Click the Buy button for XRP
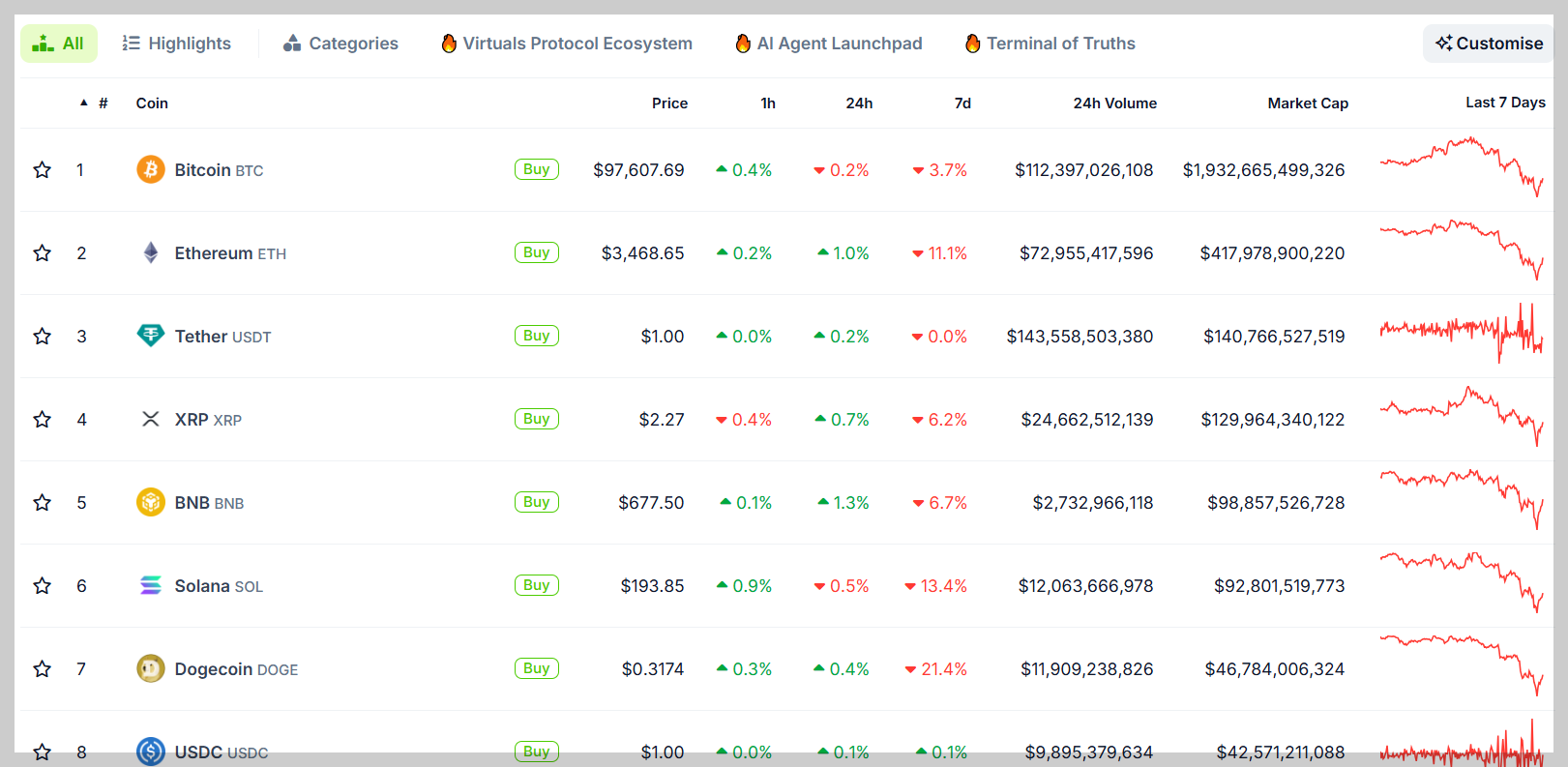The width and height of the screenshot is (1568, 767). pos(537,419)
